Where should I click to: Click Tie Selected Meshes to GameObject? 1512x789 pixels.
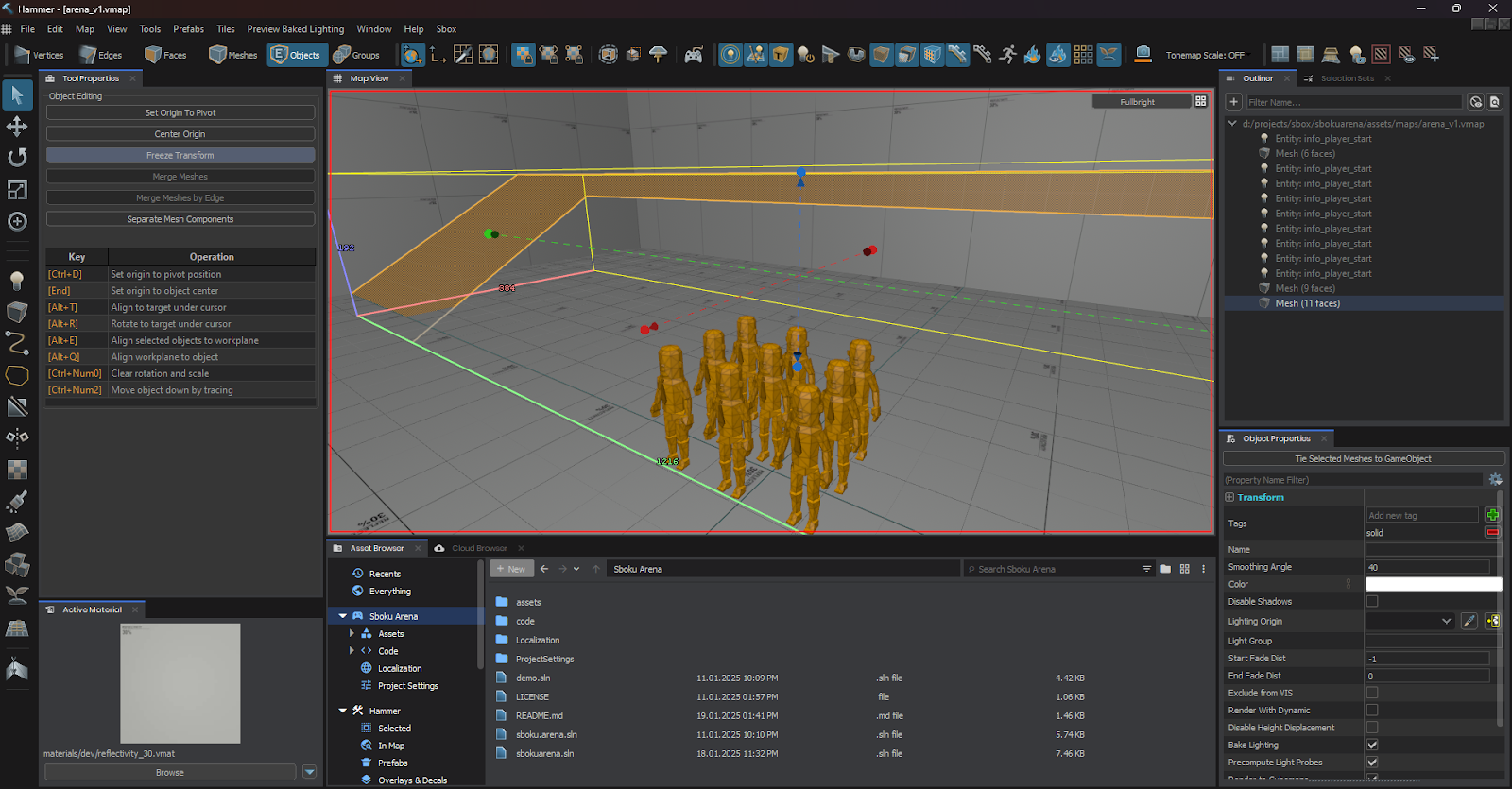[1362, 458]
